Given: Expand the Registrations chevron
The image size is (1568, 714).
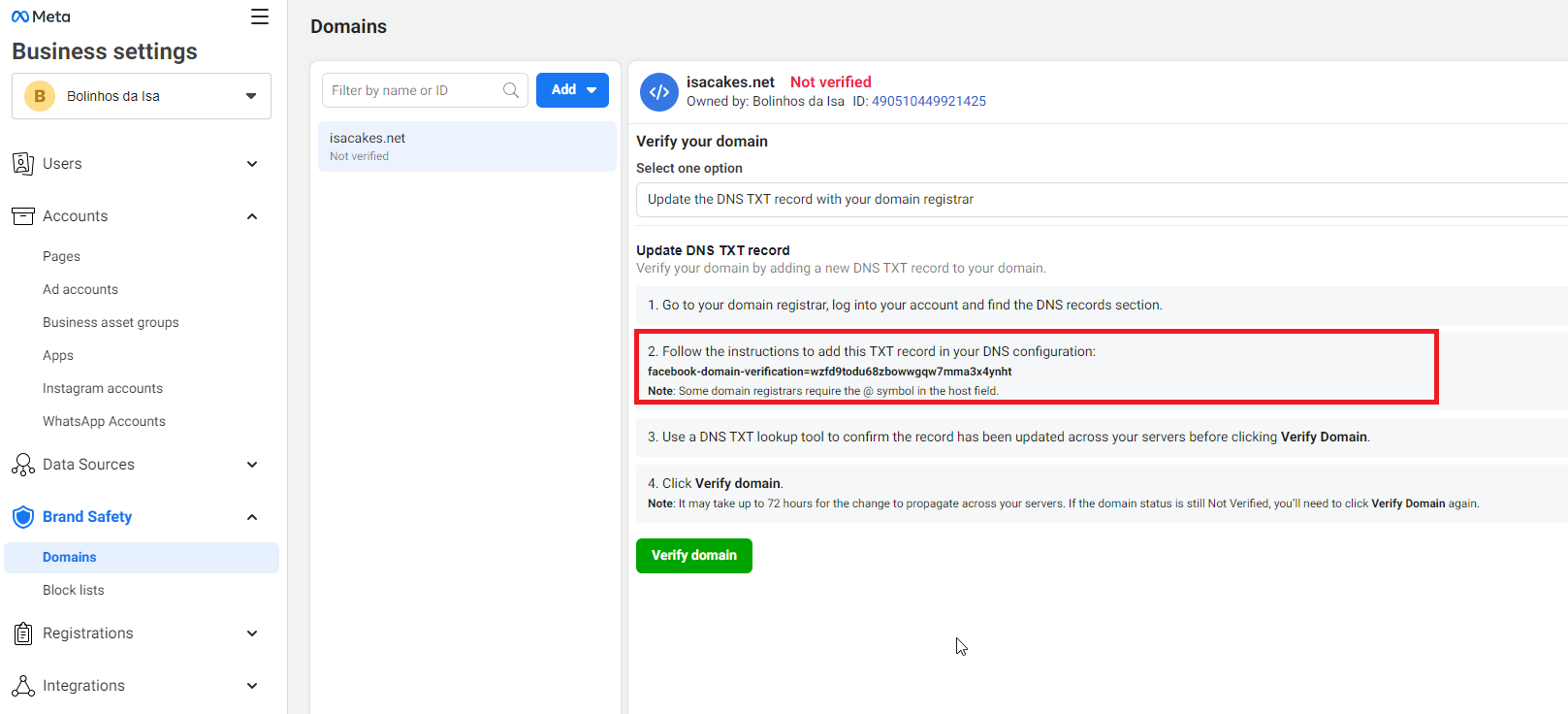Looking at the screenshot, I should click(x=252, y=633).
